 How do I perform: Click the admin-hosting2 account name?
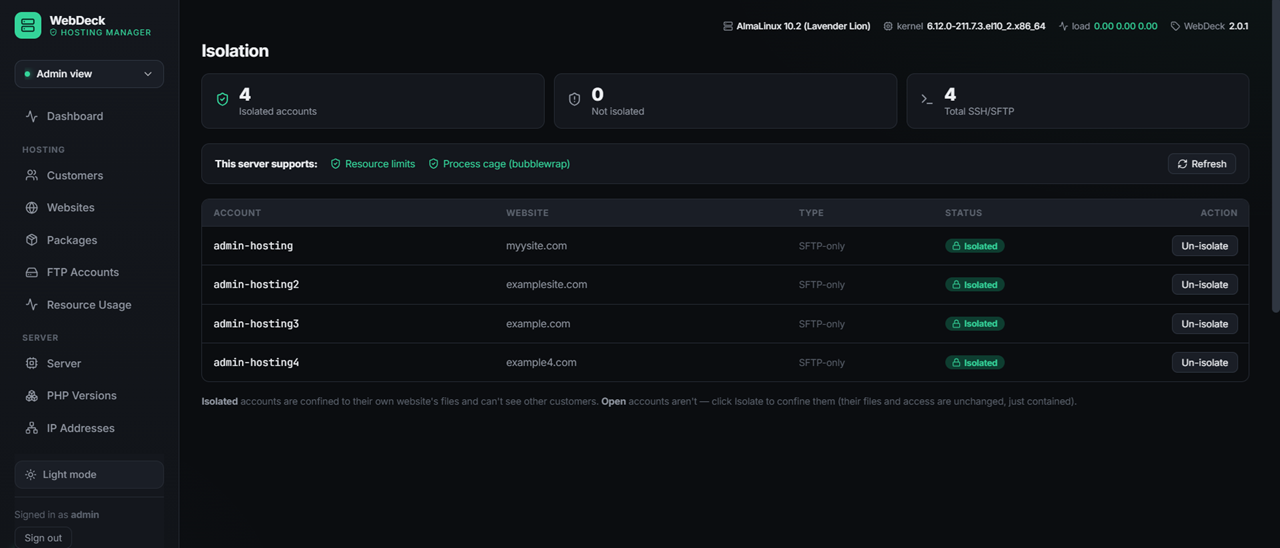[x=256, y=285]
